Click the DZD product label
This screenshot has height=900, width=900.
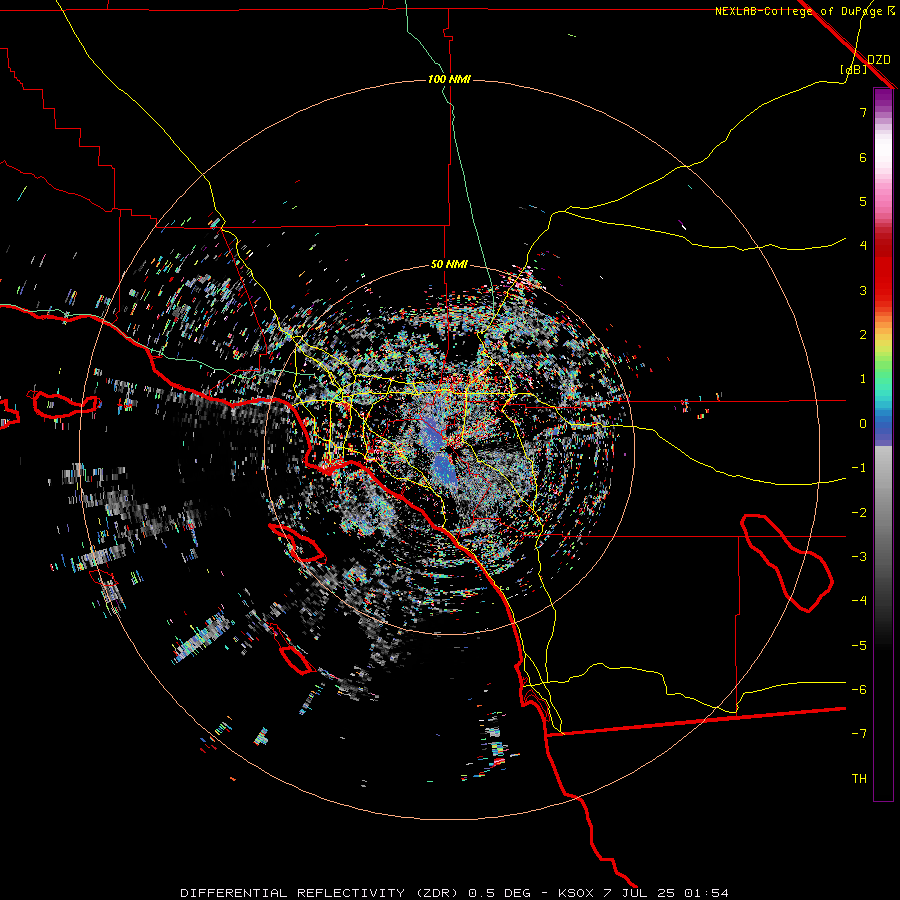coord(879,60)
